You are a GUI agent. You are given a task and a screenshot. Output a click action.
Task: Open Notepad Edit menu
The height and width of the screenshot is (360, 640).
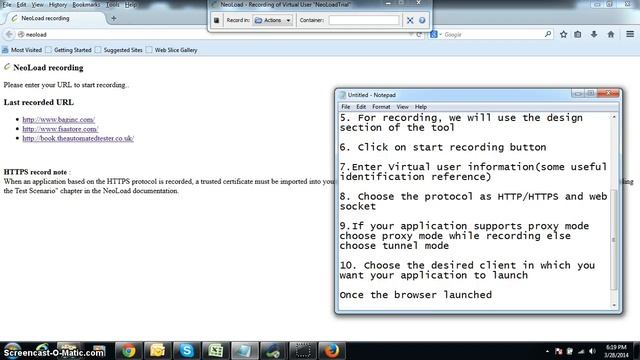click(x=361, y=107)
